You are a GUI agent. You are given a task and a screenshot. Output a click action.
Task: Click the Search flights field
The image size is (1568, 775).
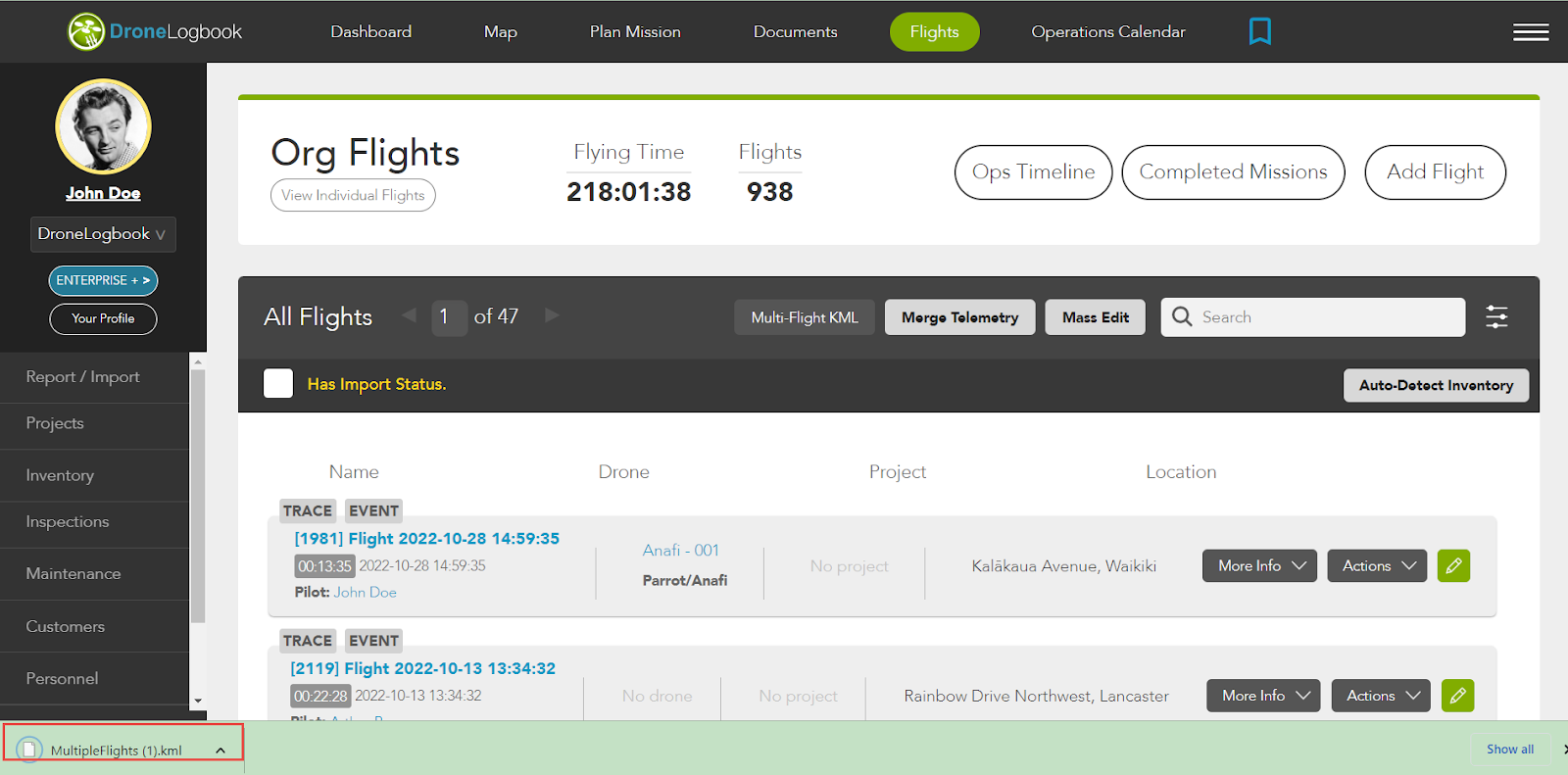pyautogui.click(x=1313, y=317)
